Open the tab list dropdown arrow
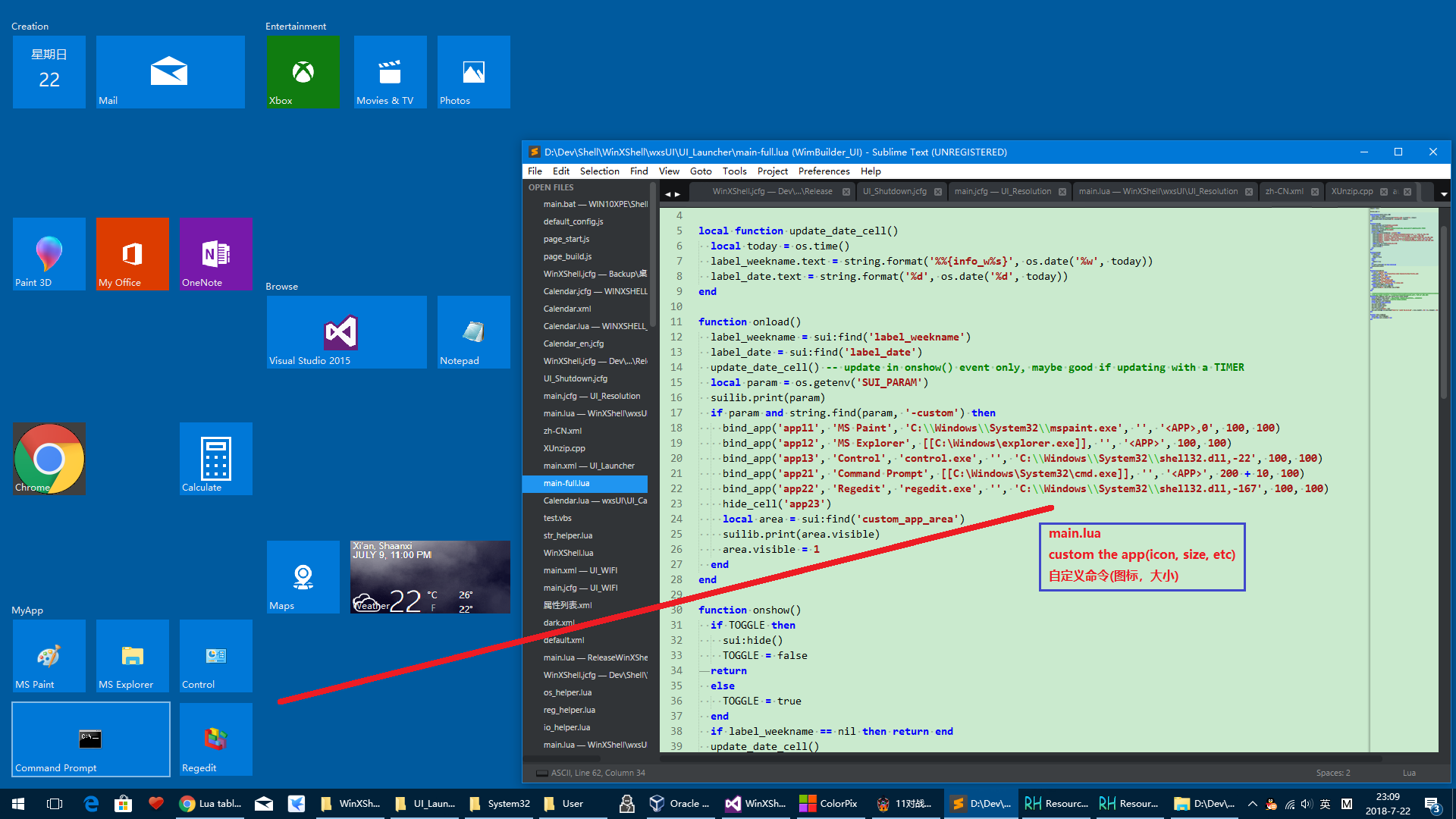The height and width of the screenshot is (819, 1456). (x=1444, y=194)
